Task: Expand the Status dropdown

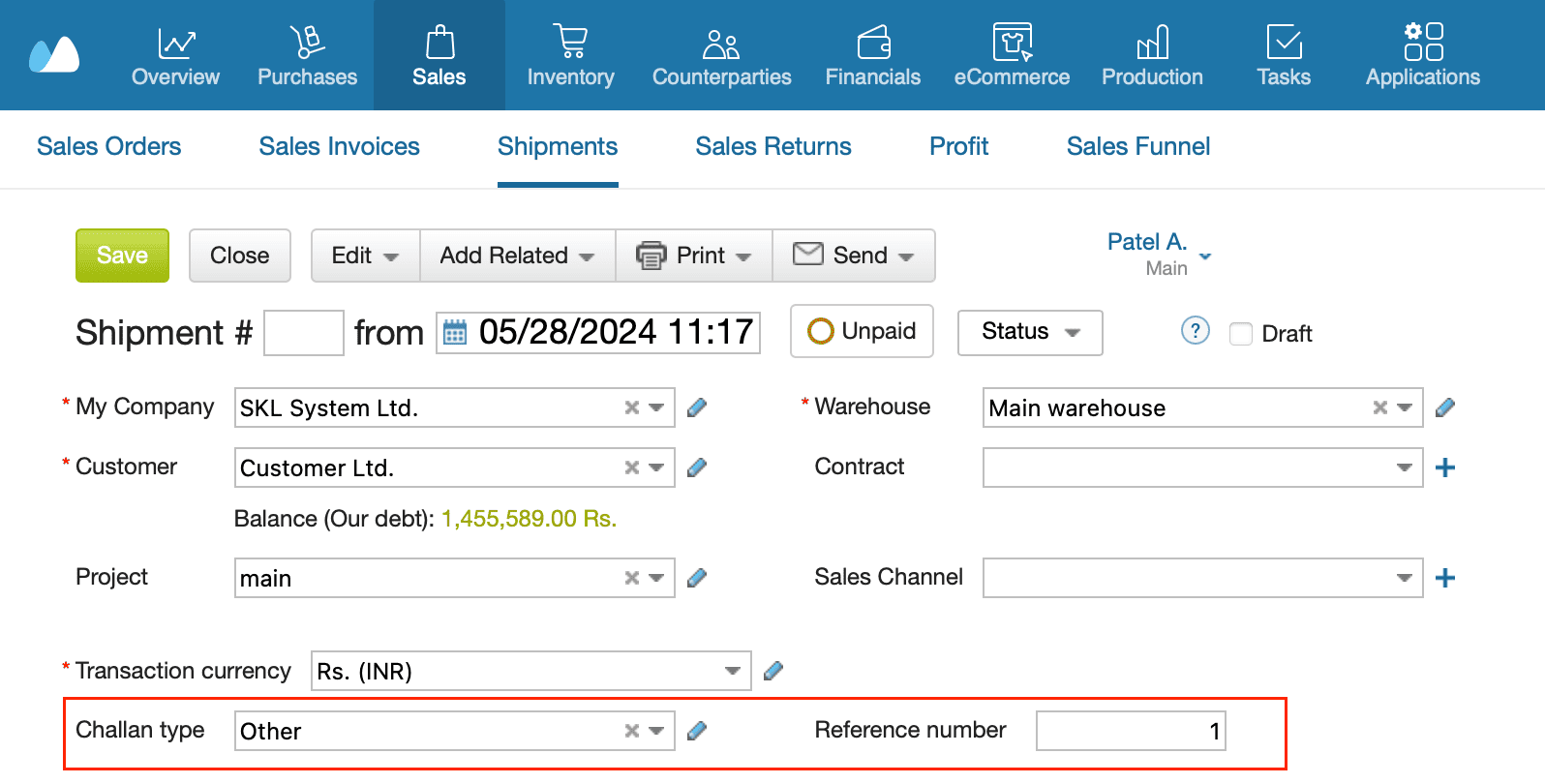Action: click(x=1029, y=332)
